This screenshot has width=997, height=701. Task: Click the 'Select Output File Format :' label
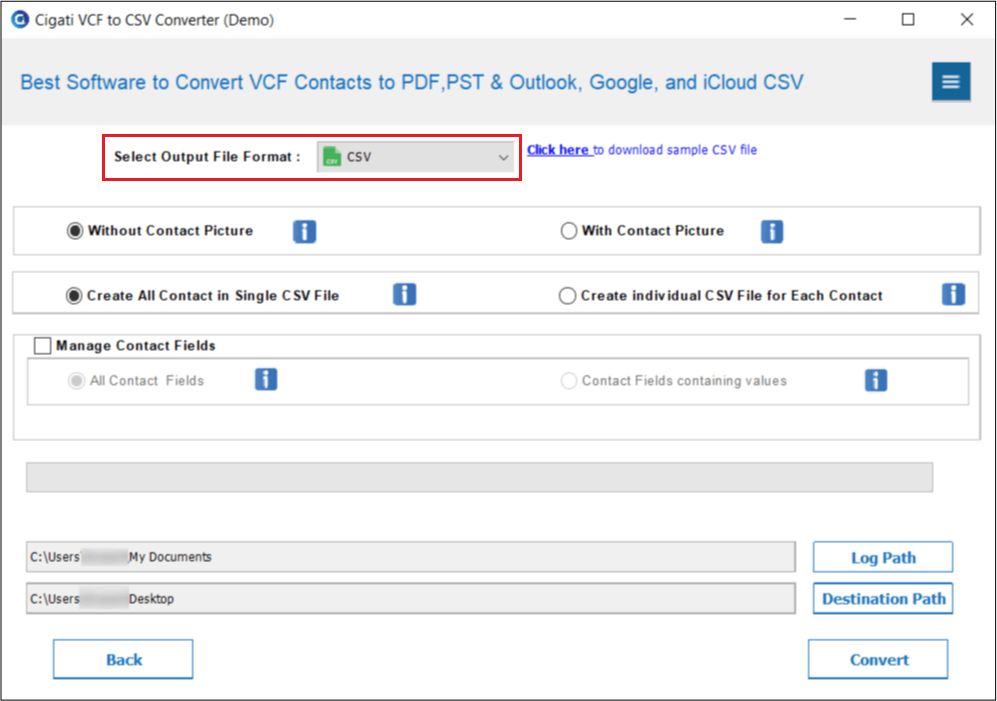207,157
